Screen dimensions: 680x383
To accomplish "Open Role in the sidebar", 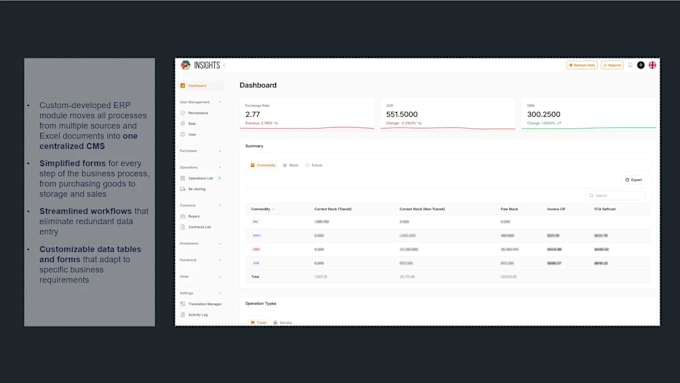I will coord(188,124).
